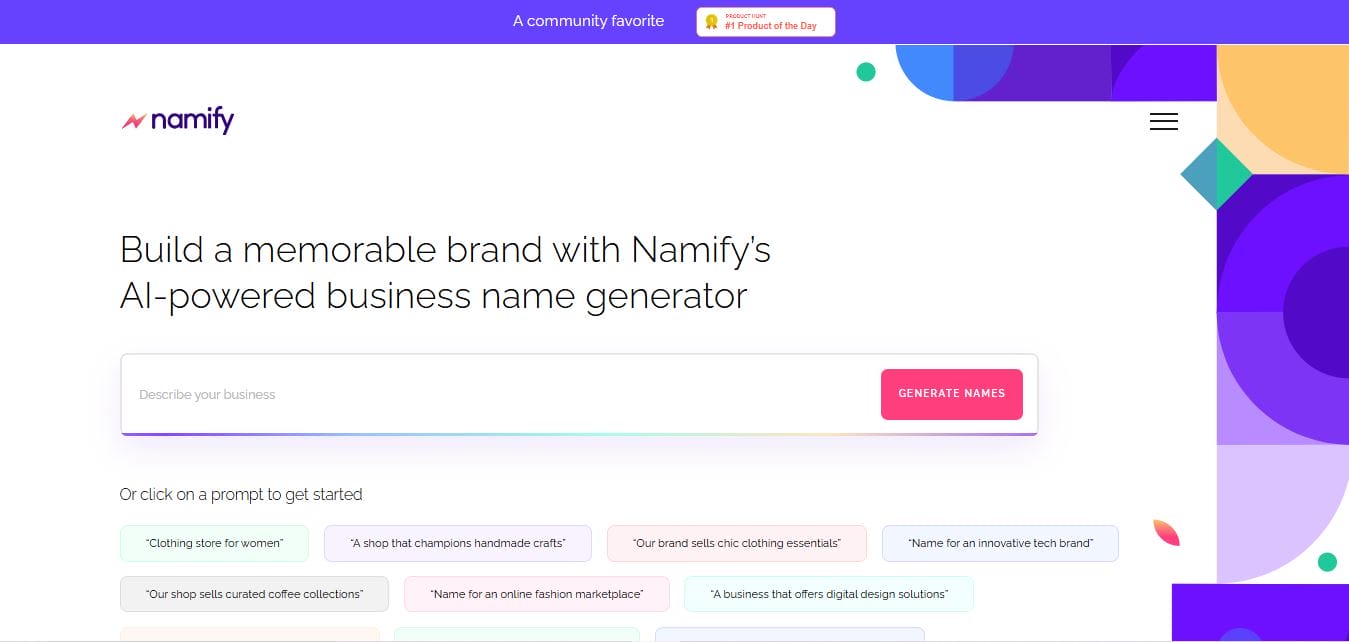Click the "A community favorite" banner text
Viewport: 1349px width, 642px height.
click(x=588, y=20)
